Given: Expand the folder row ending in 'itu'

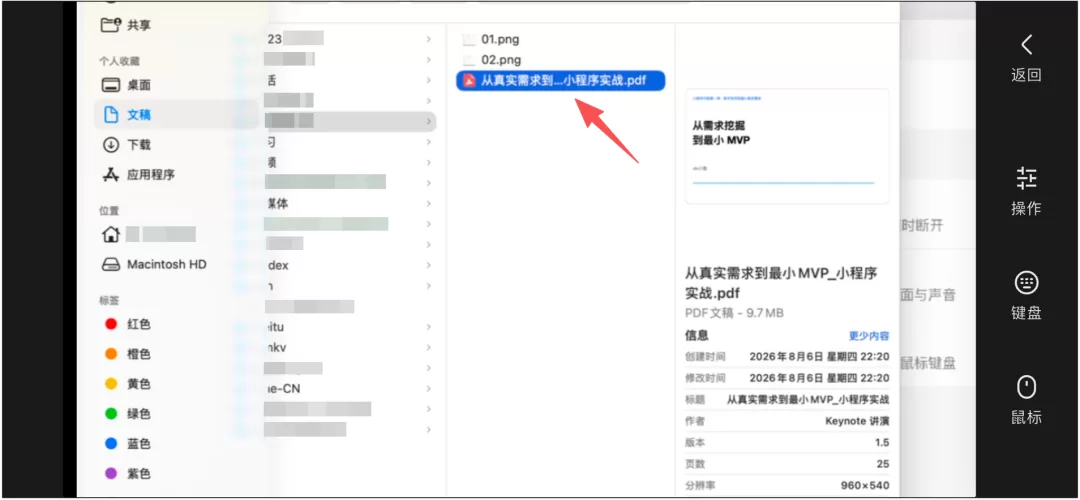Looking at the screenshot, I should click(428, 327).
